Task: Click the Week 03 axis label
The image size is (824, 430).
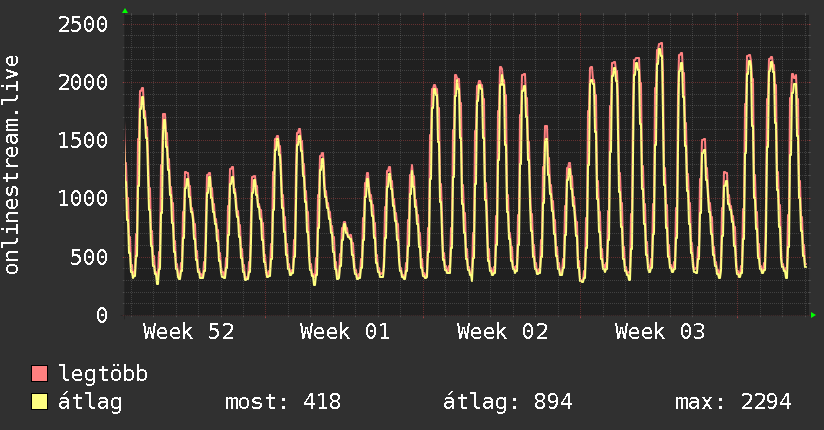Action: (x=660, y=332)
